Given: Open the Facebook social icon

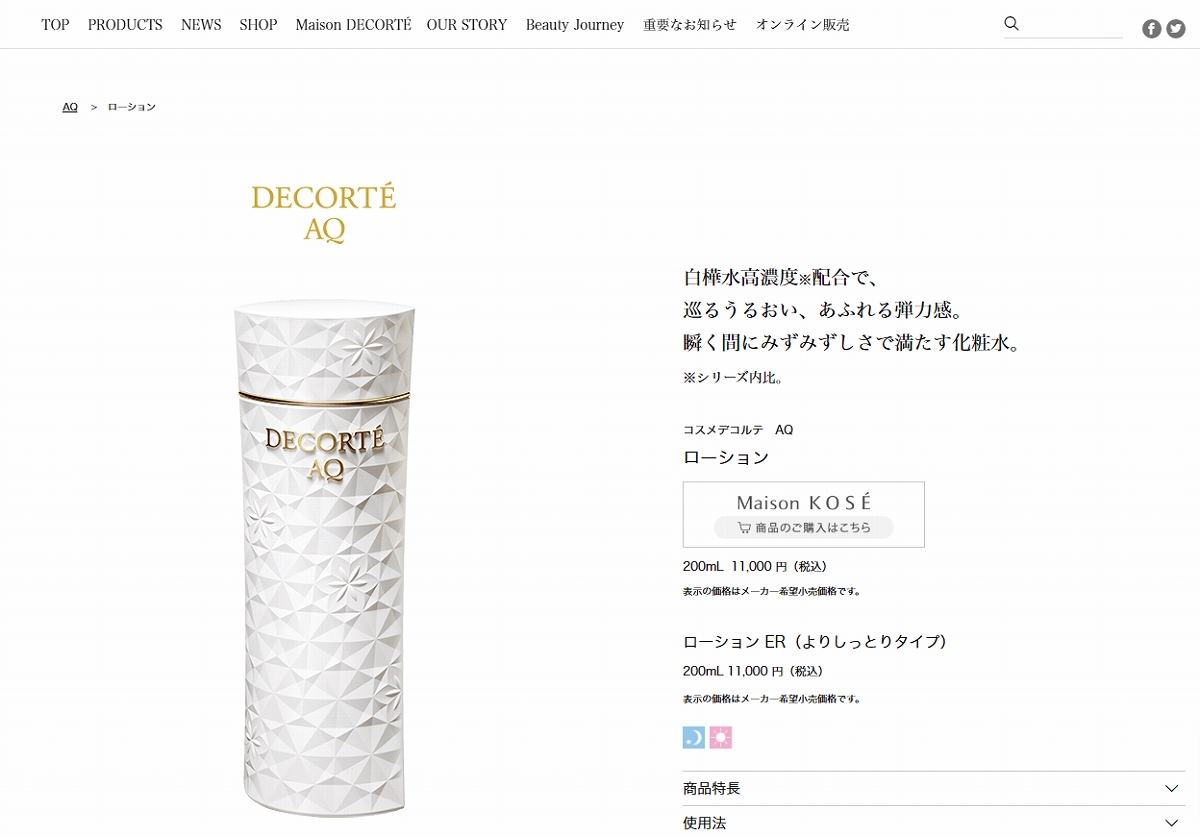Looking at the screenshot, I should [1152, 29].
